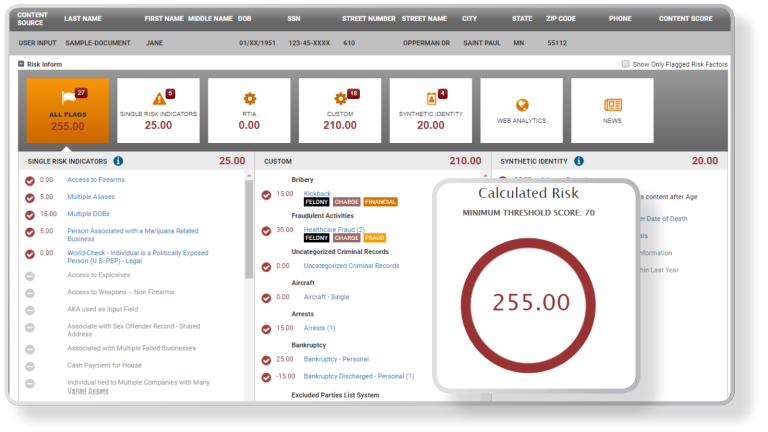Click the Single Risk Indicators info icon
This screenshot has width=768, height=432.
118,161
